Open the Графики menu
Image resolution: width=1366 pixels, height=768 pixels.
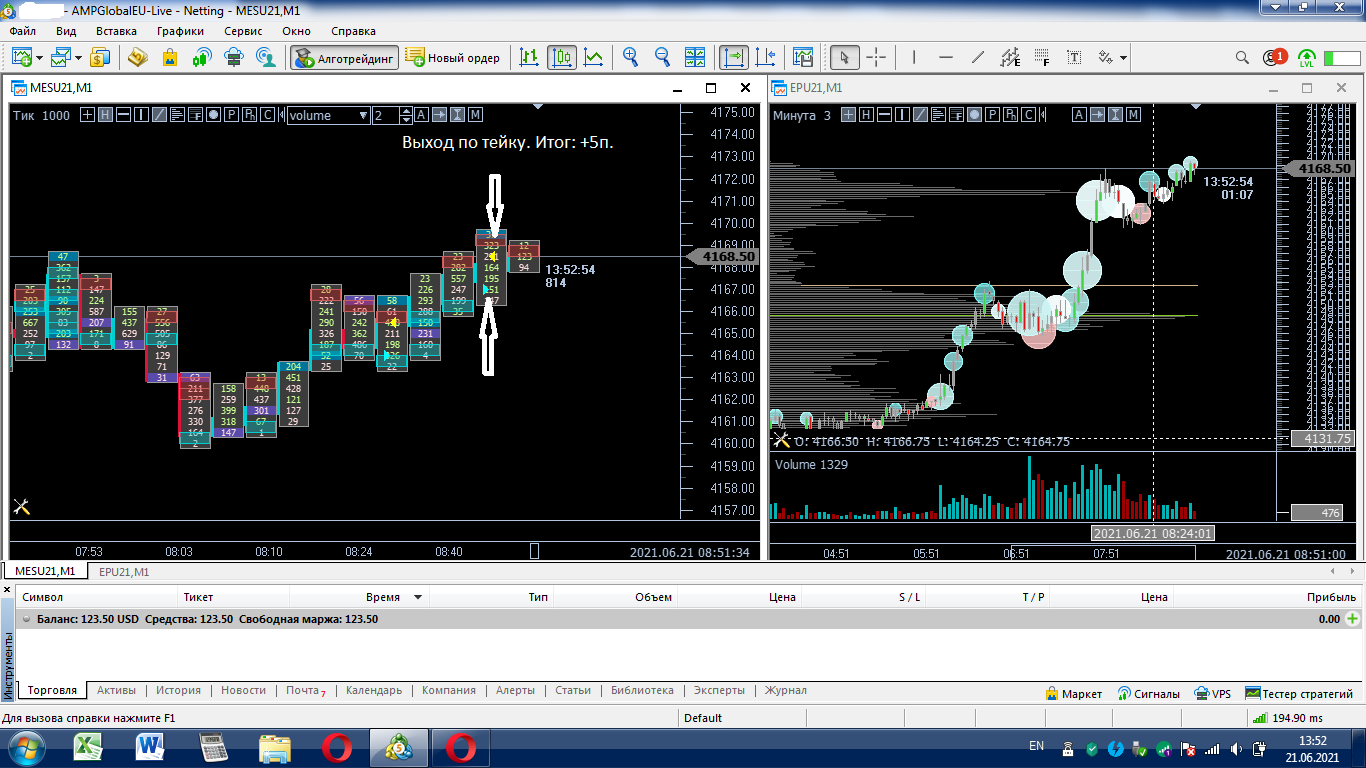click(x=180, y=31)
